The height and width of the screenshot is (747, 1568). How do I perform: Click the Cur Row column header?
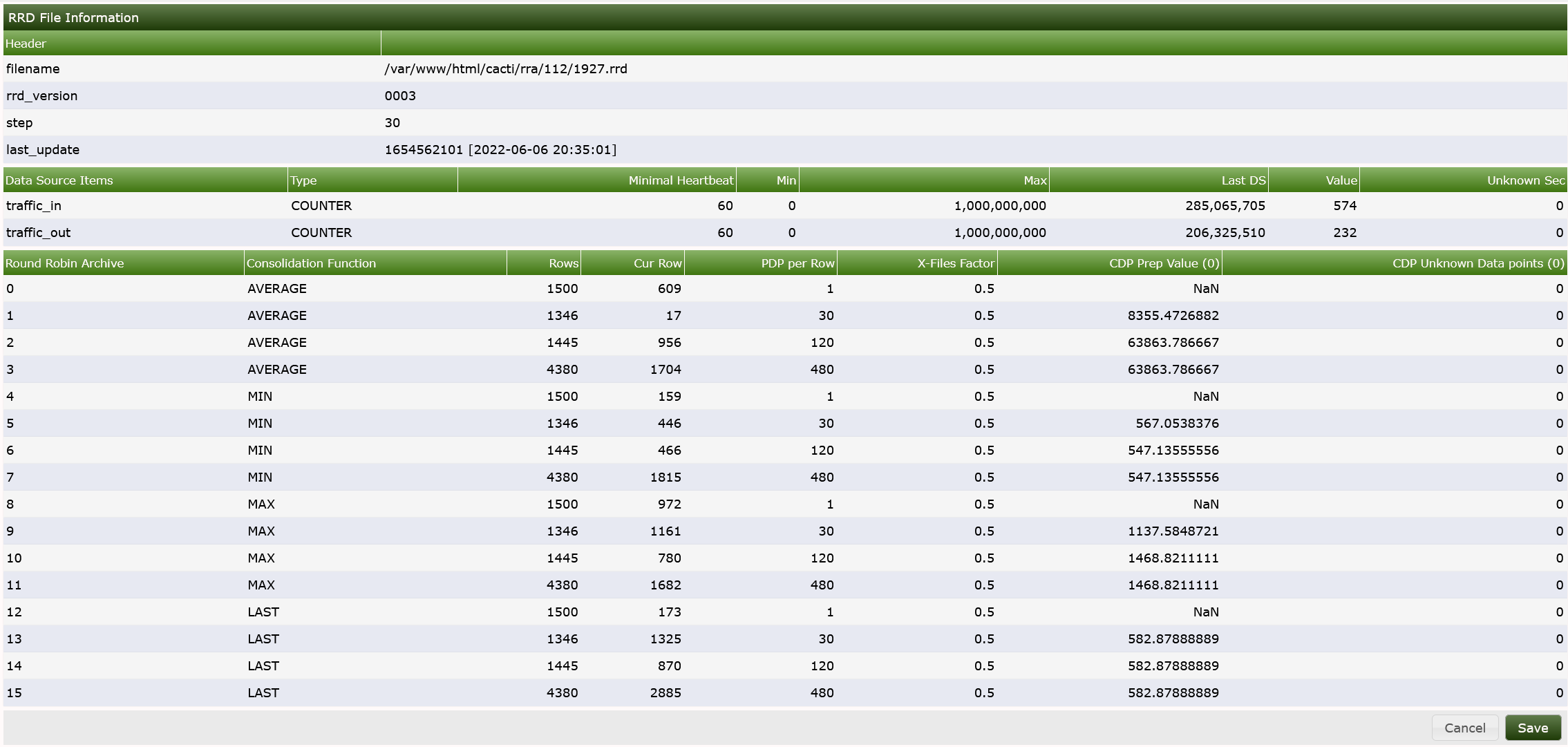point(632,263)
